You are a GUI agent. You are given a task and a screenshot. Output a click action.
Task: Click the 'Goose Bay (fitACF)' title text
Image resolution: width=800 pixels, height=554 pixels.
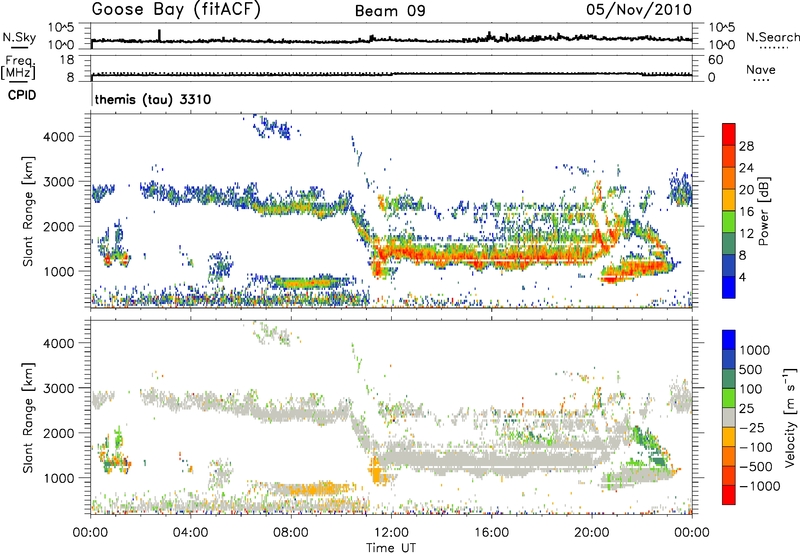(176, 10)
